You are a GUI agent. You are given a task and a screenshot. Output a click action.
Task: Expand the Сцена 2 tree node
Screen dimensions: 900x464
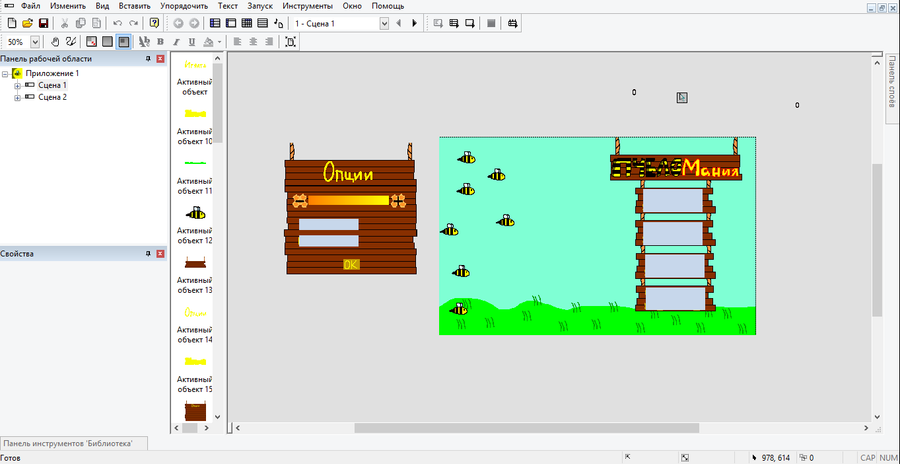click(17, 98)
